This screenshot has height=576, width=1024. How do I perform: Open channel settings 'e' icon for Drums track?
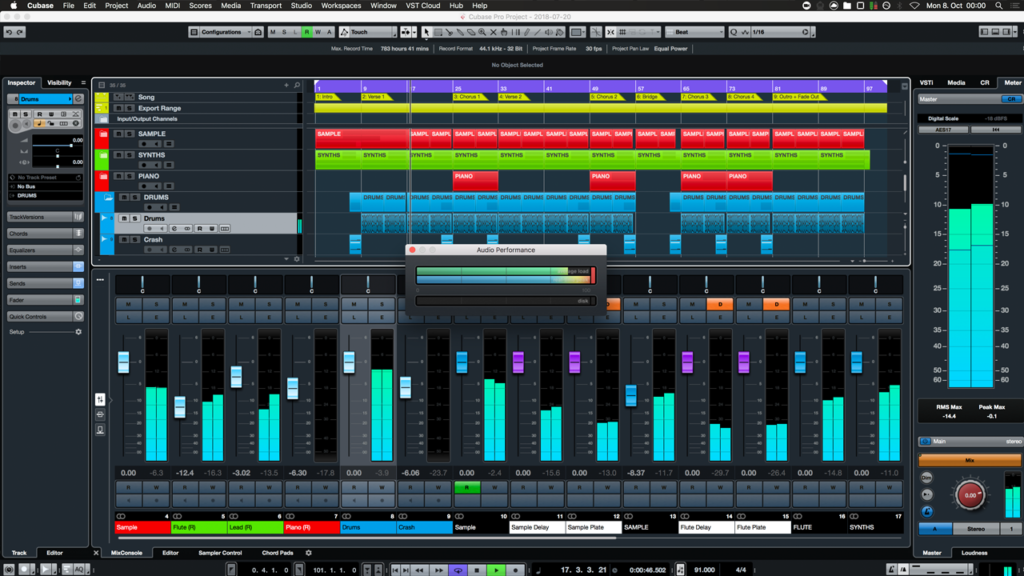(174, 228)
